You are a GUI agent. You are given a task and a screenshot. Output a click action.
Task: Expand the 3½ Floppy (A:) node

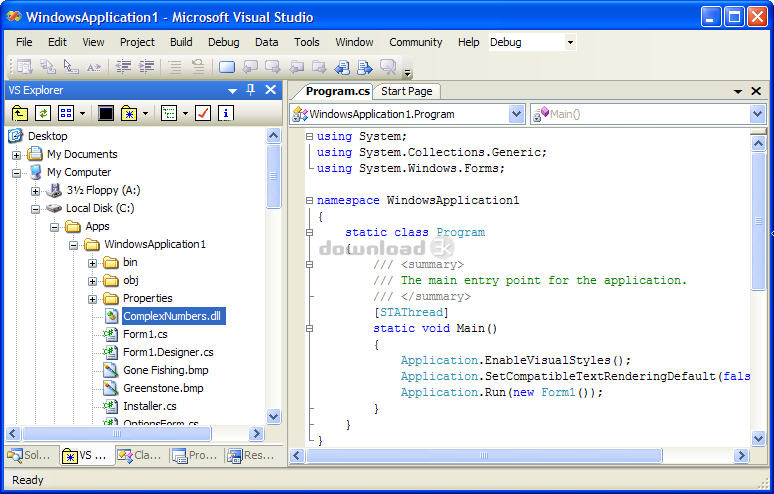pos(35,191)
